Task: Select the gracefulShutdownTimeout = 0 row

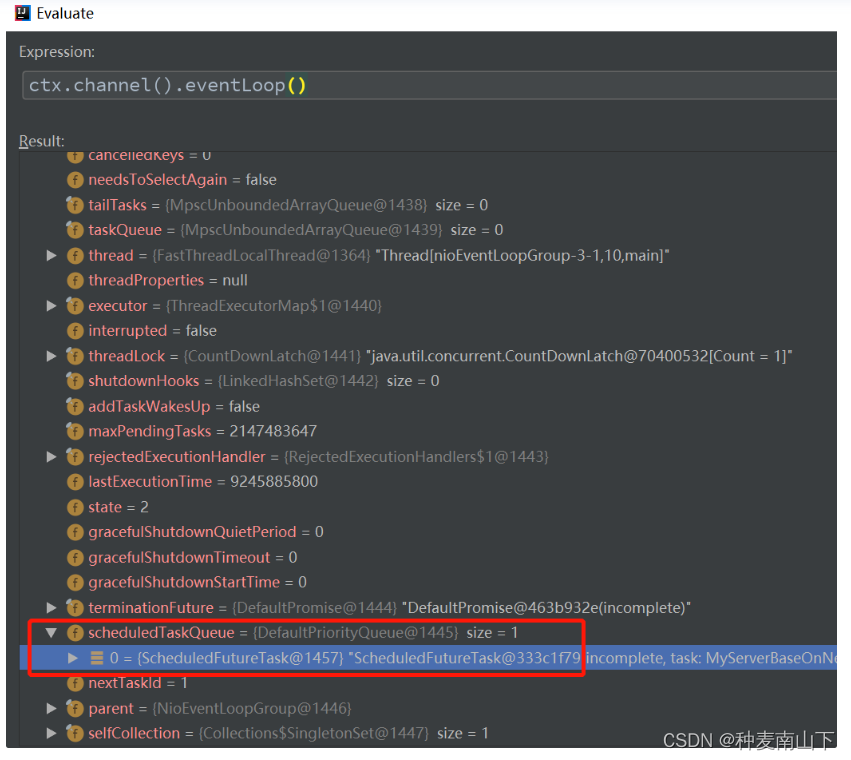Action: 428,557
